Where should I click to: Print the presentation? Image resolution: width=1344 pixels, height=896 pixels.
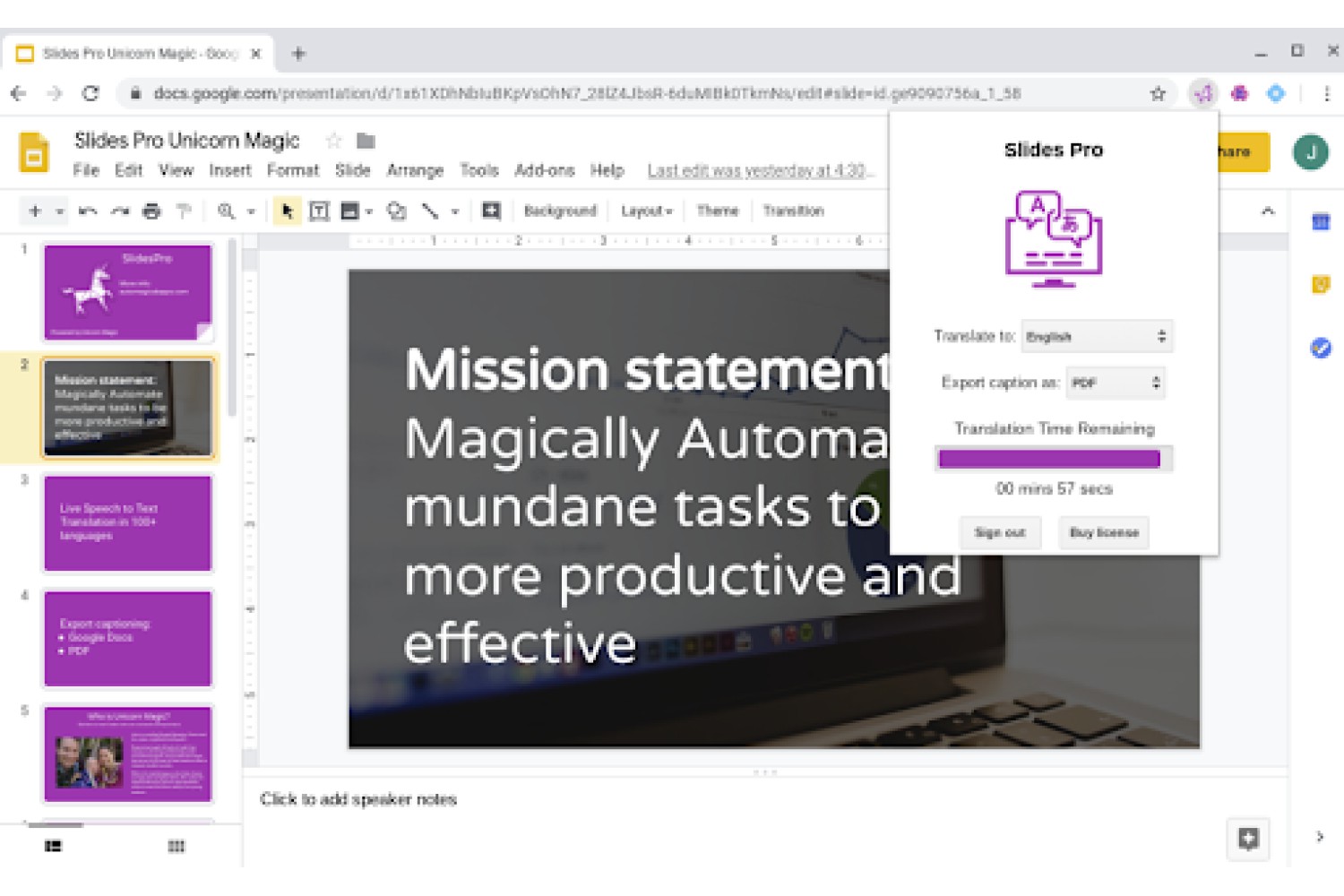click(151, 211)
